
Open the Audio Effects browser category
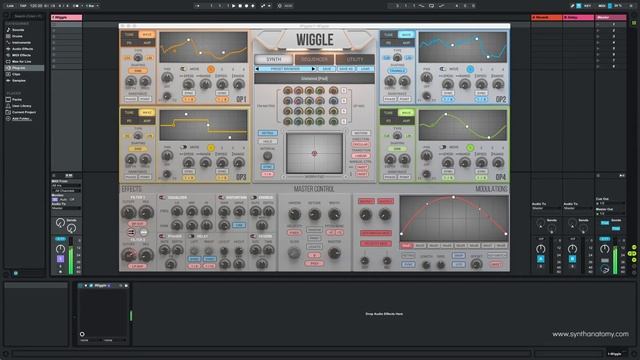tap(22, 49)
